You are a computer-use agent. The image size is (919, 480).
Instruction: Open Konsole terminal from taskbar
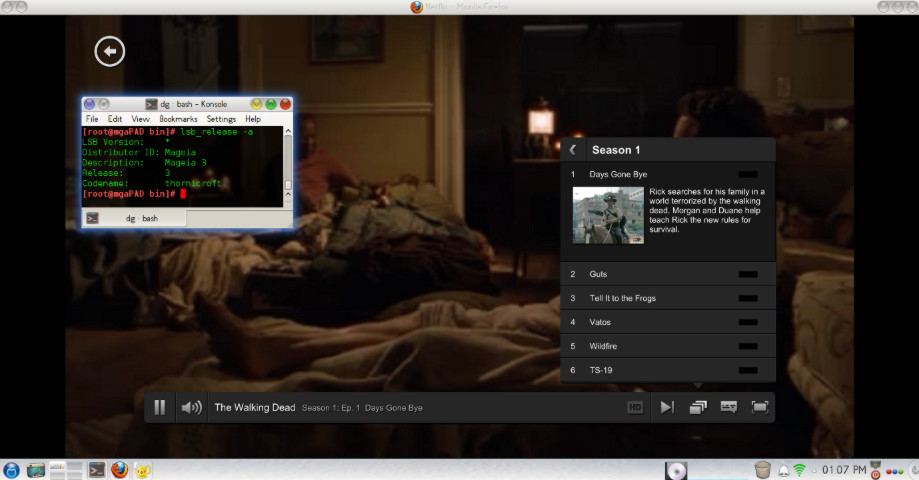(x=97, y=470)
